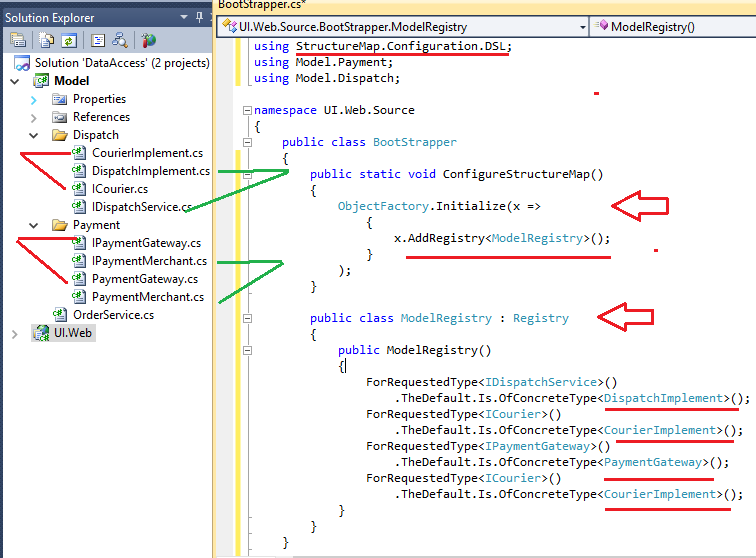Collapse the ModelRegistry class outline

coord(247,318)
